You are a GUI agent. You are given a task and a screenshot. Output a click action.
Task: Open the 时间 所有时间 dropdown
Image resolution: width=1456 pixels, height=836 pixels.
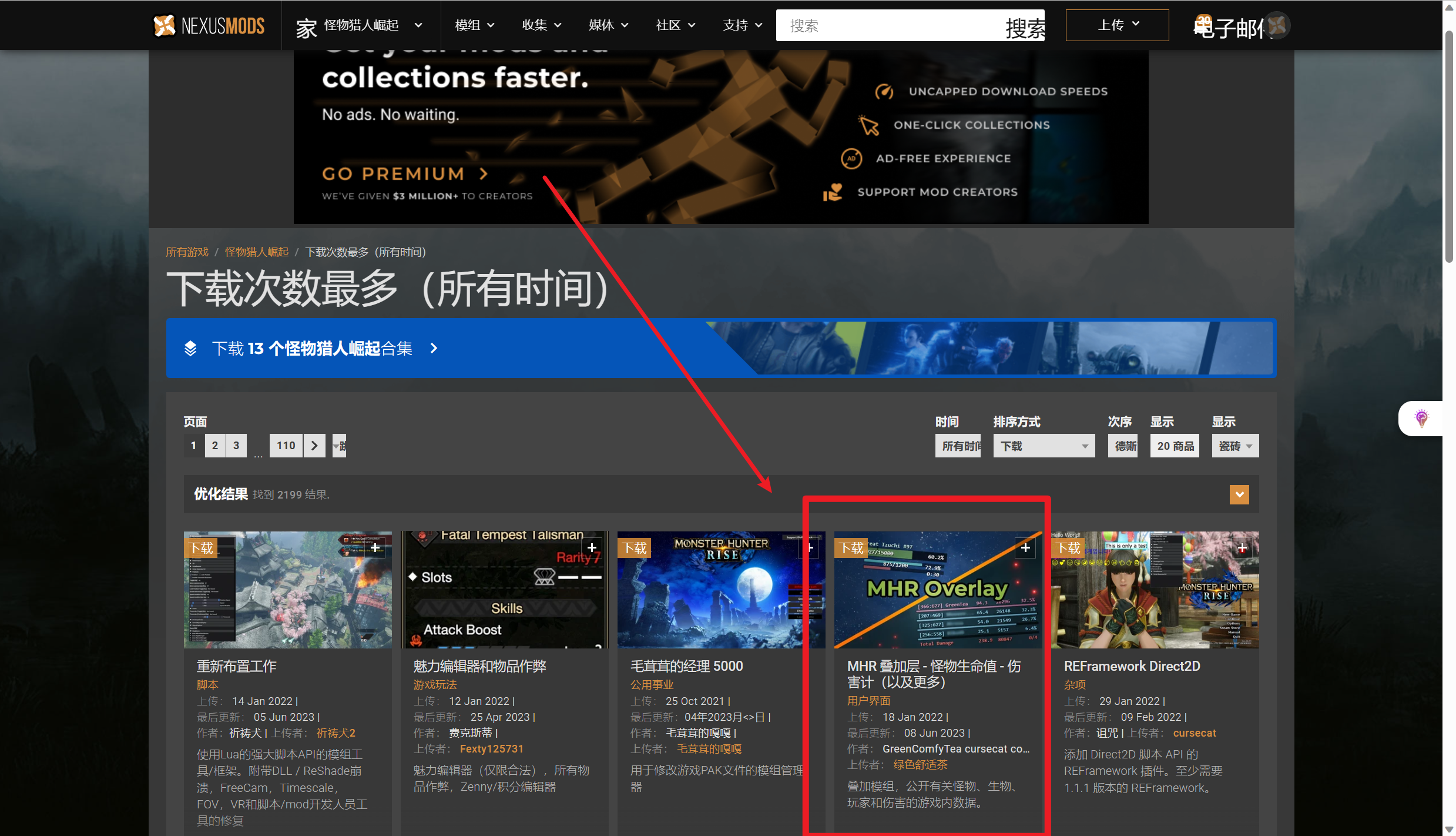tap(958, 446)
